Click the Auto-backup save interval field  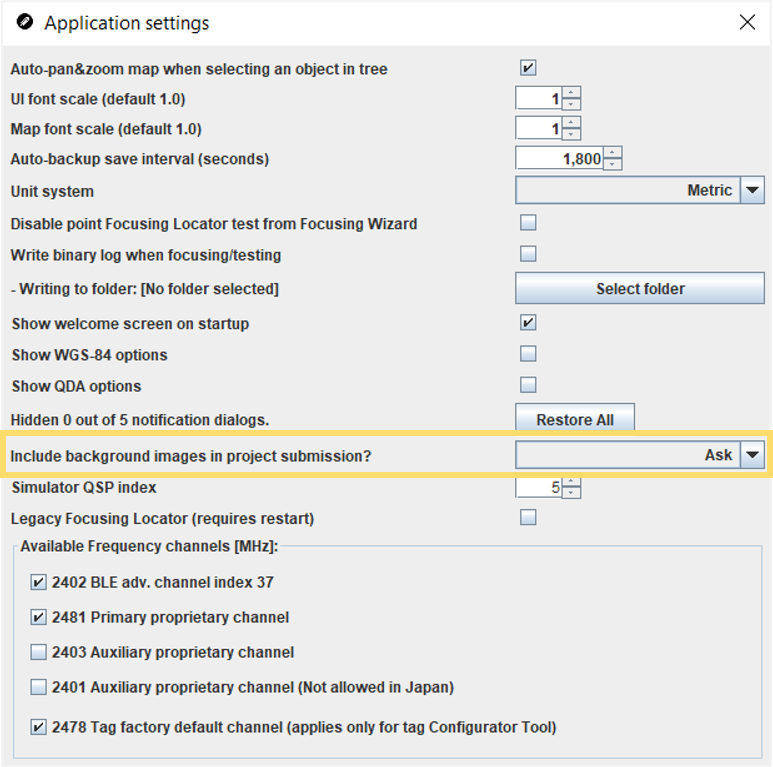[x=559, y=158]
